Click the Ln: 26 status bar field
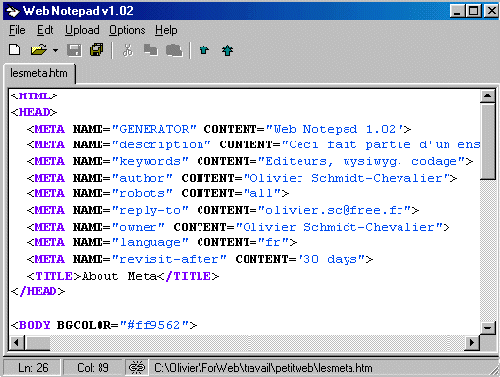 [33, 368]
